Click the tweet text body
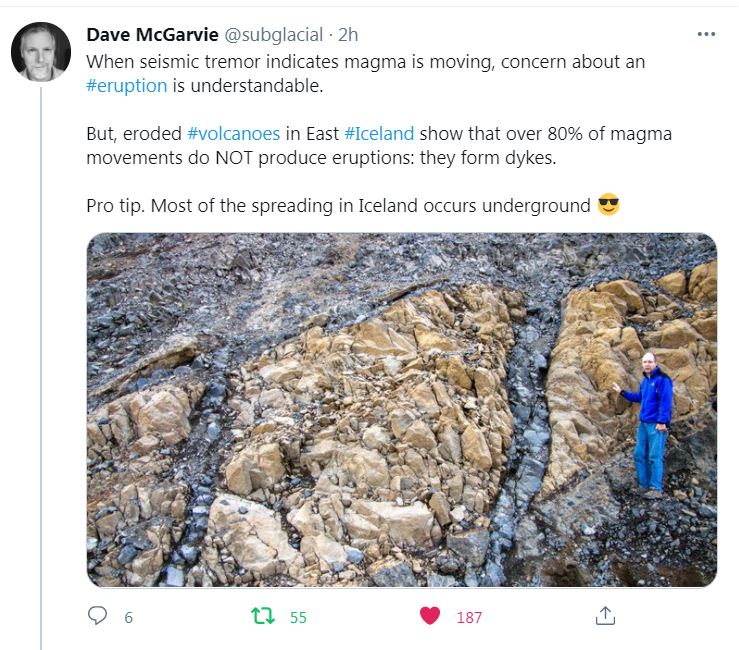 pos(379,134)
